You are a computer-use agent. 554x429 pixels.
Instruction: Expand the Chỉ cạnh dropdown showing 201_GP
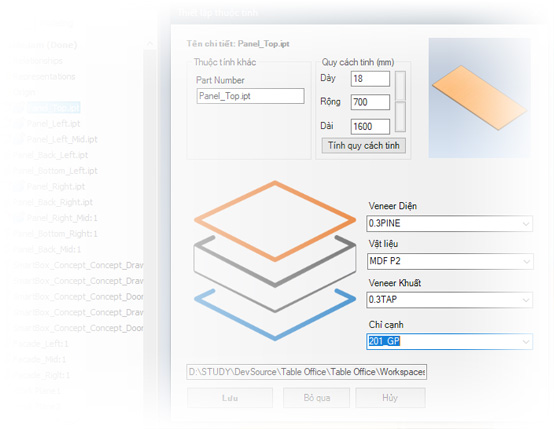coord(449,341)
